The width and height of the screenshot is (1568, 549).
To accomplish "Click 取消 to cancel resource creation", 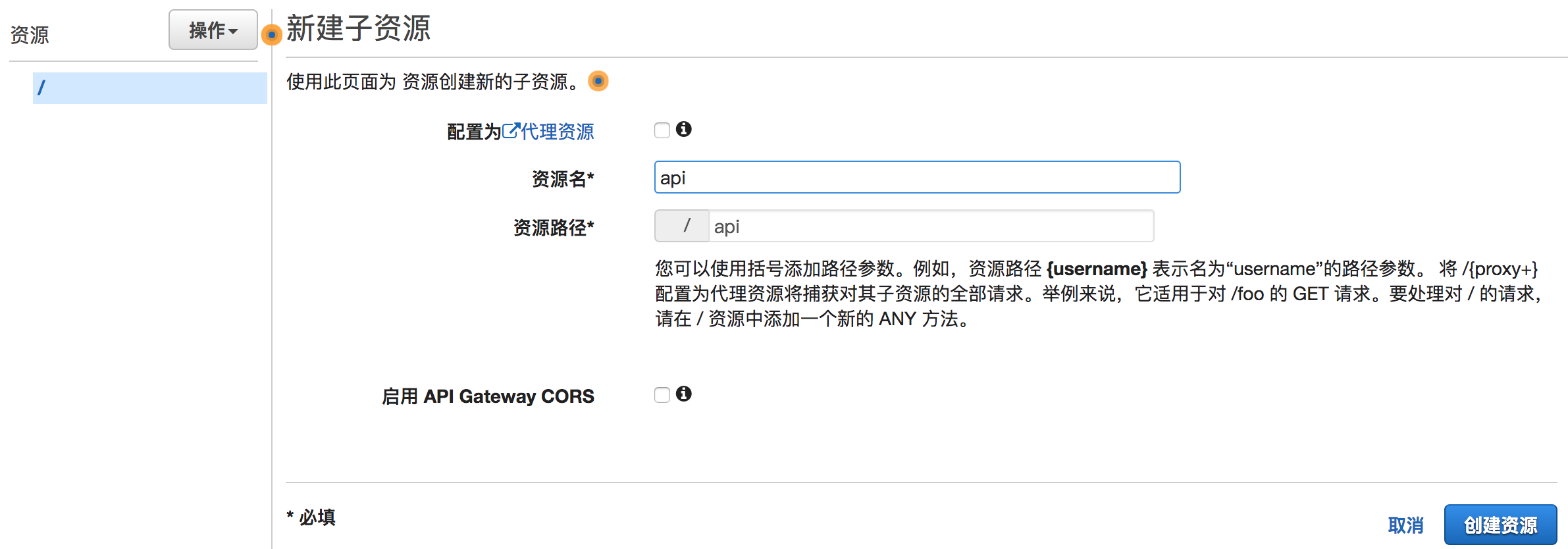I will [1405, 525].
